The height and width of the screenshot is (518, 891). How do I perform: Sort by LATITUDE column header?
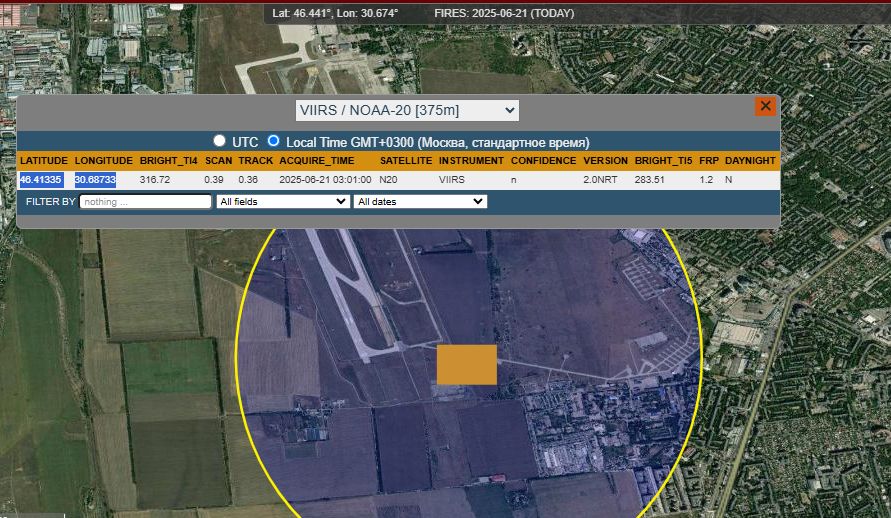tap(44, 161)
